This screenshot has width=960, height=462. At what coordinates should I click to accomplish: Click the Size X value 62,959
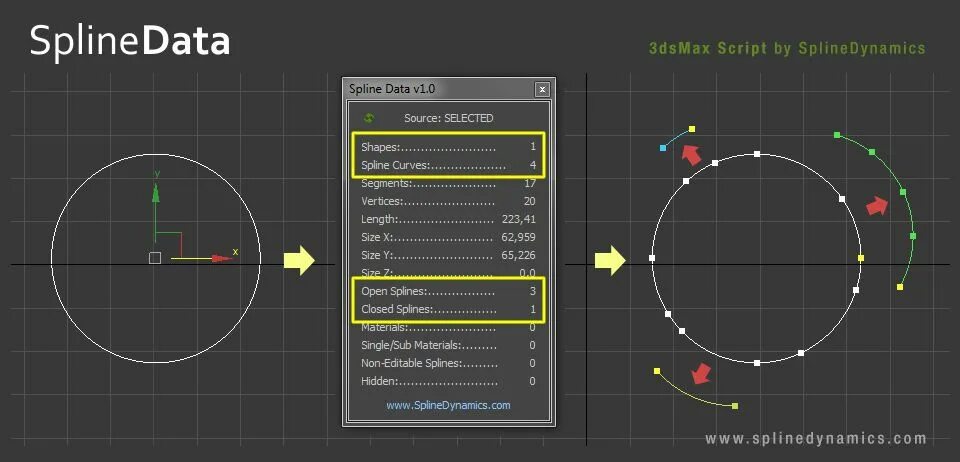(519, 237)
